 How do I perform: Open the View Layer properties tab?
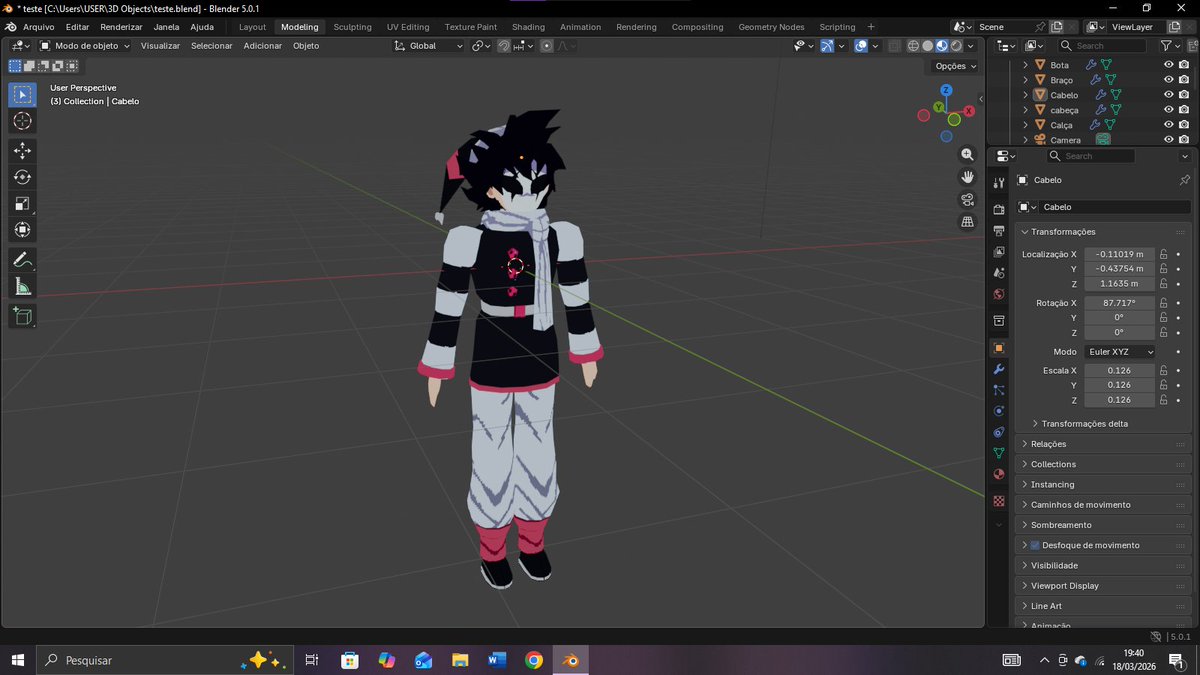998,252
